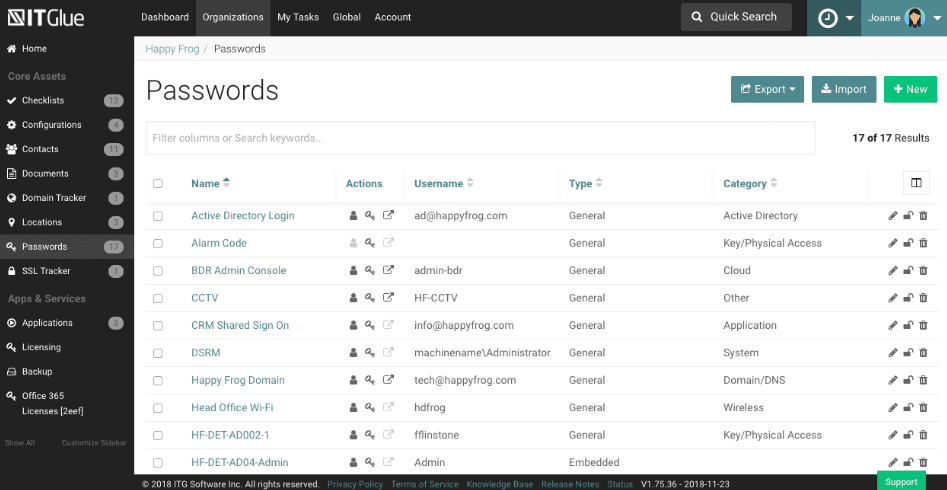Sort by Category column
The image size is (947, 490).
pos(750,184)
